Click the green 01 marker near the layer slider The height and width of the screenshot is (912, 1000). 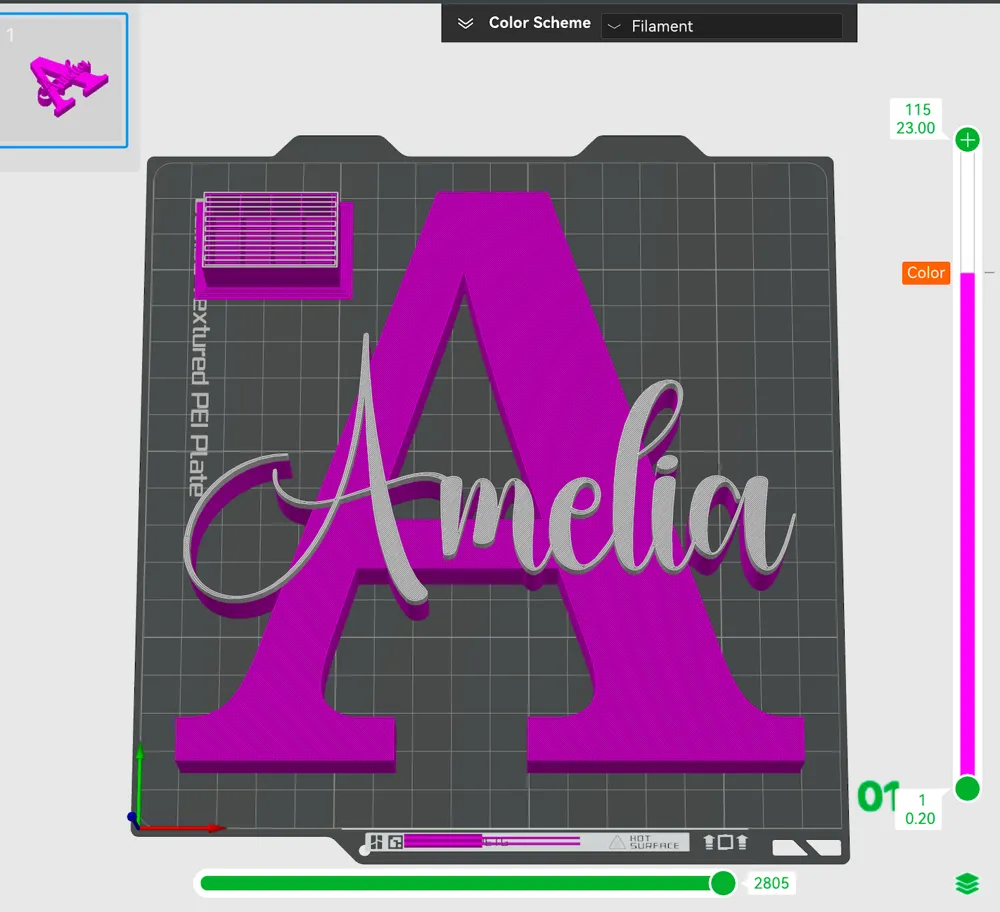875,797
